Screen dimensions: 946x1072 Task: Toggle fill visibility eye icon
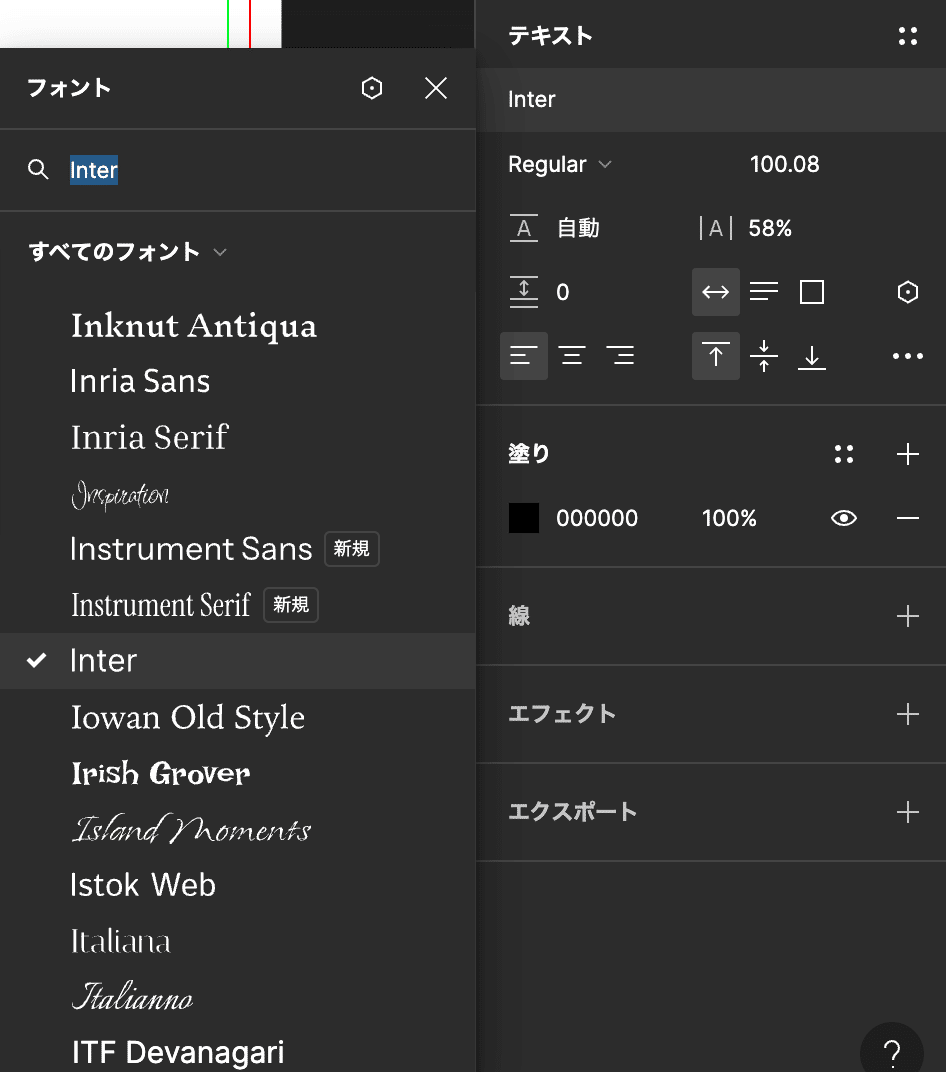tap(844, 518)
